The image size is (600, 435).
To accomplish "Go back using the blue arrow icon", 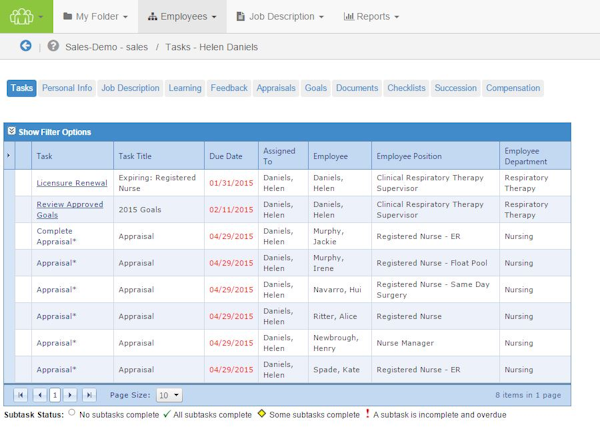I will 26,46.
